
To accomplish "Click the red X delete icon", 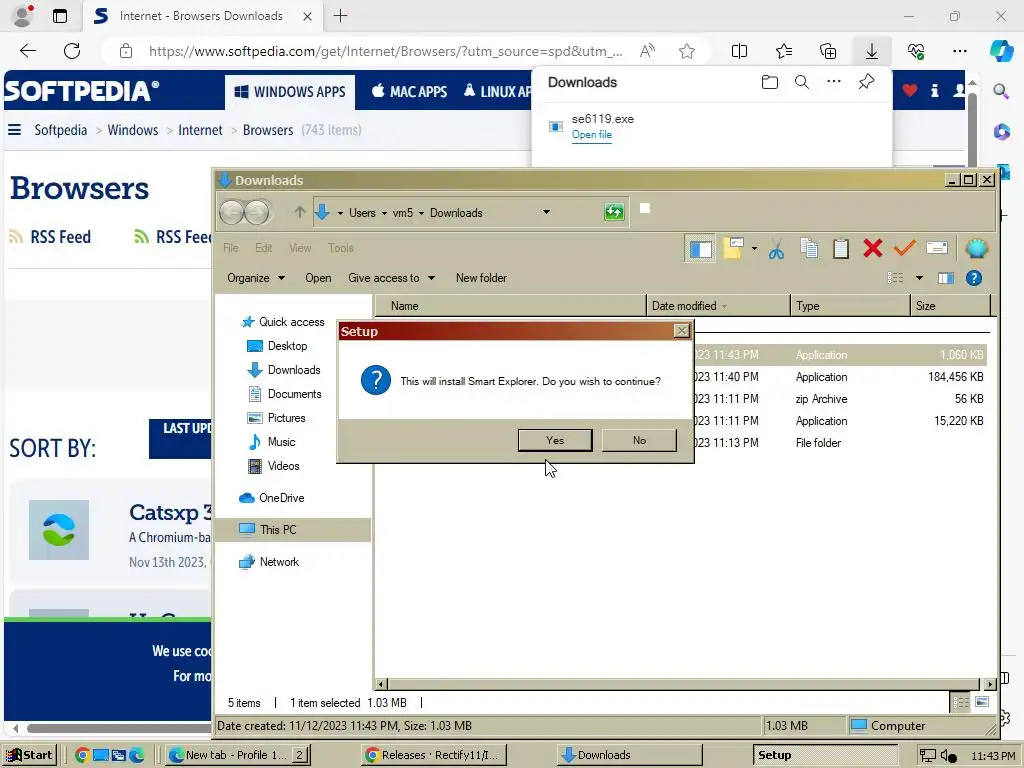I will [872, 249].
